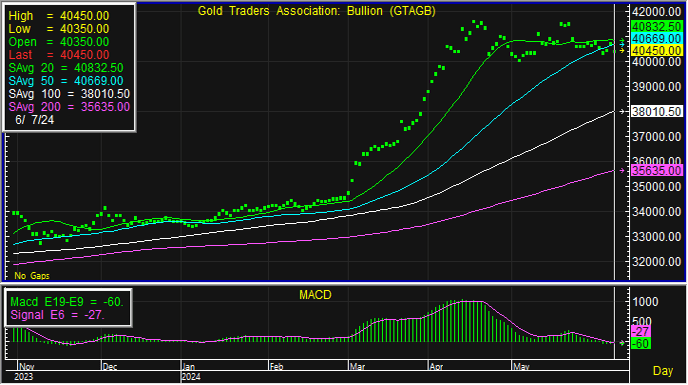
Task: Click the Nov month label on time axis
Action: pos(27,367)
